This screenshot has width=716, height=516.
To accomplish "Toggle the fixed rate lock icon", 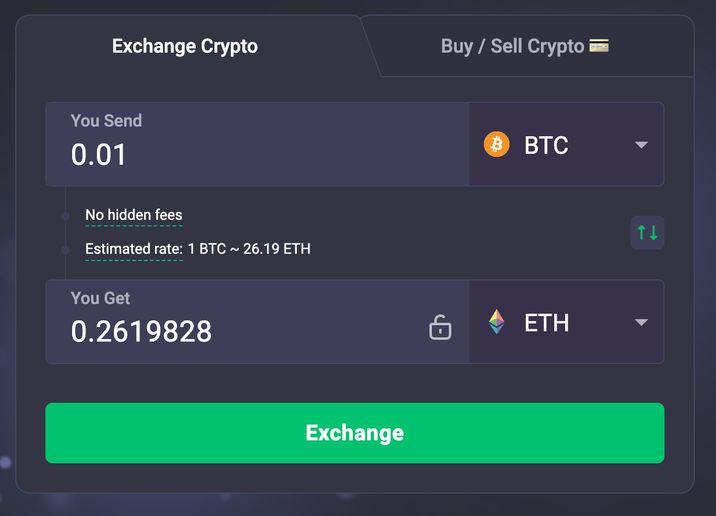I will (440, 327).
